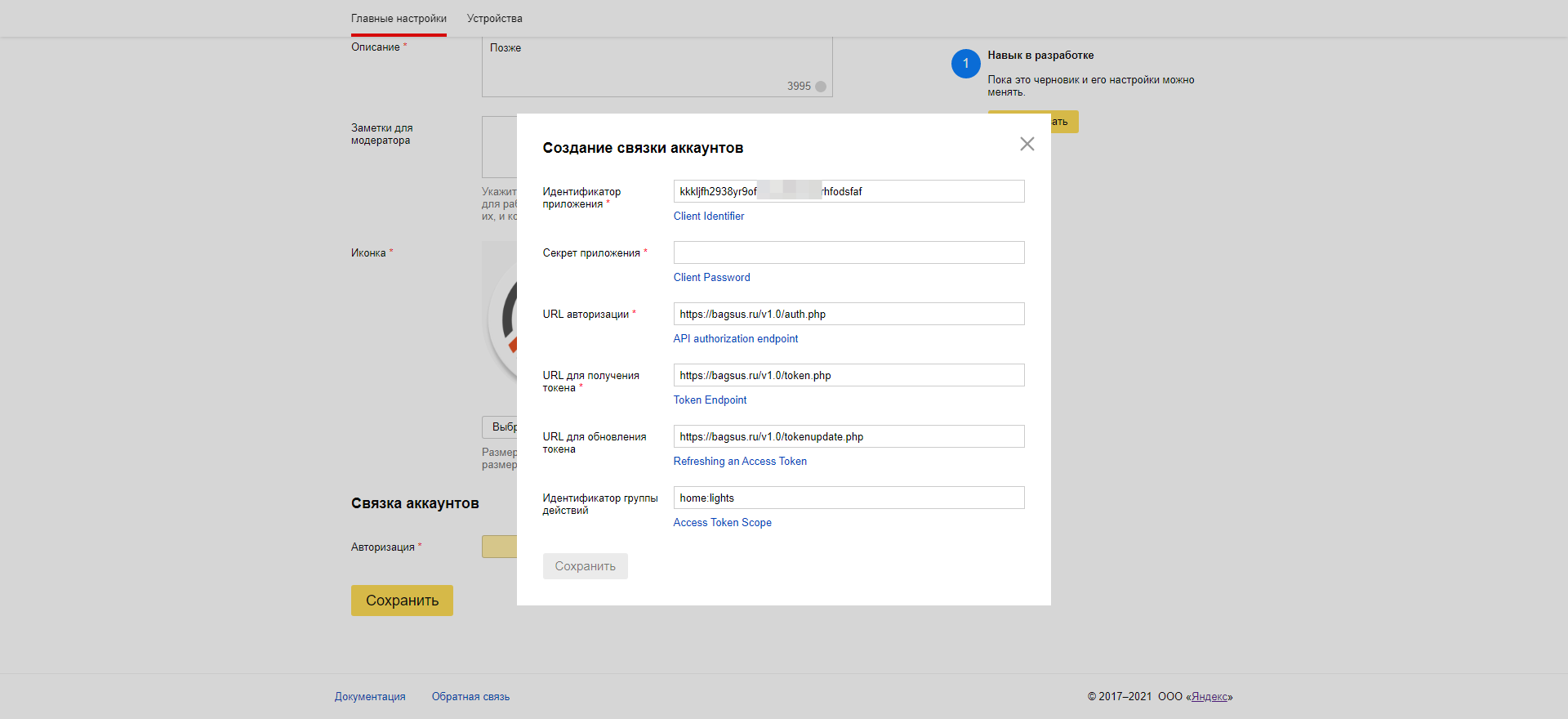Click the yellow page Сохранить button
This screenshot has height=719, width=1568.
(402, 601)
